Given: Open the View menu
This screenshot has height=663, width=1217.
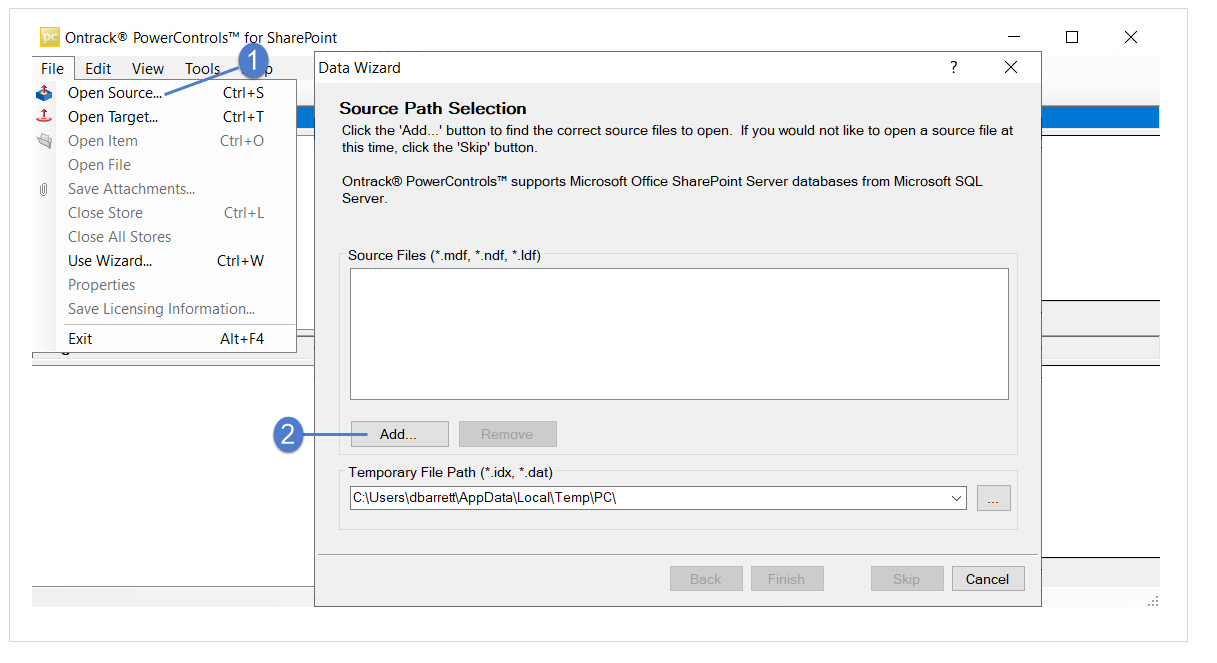Looking at the screenshot, I should [x=148, y=68].
